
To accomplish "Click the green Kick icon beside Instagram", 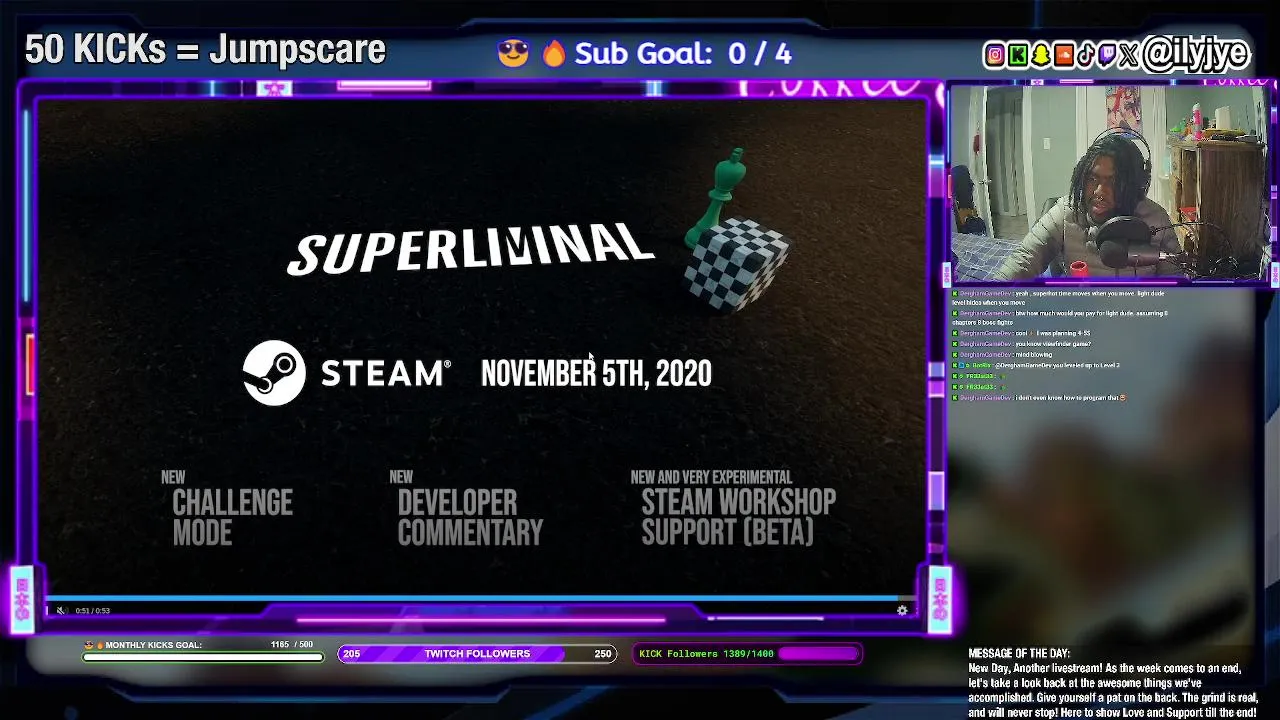I will 1017,56.
